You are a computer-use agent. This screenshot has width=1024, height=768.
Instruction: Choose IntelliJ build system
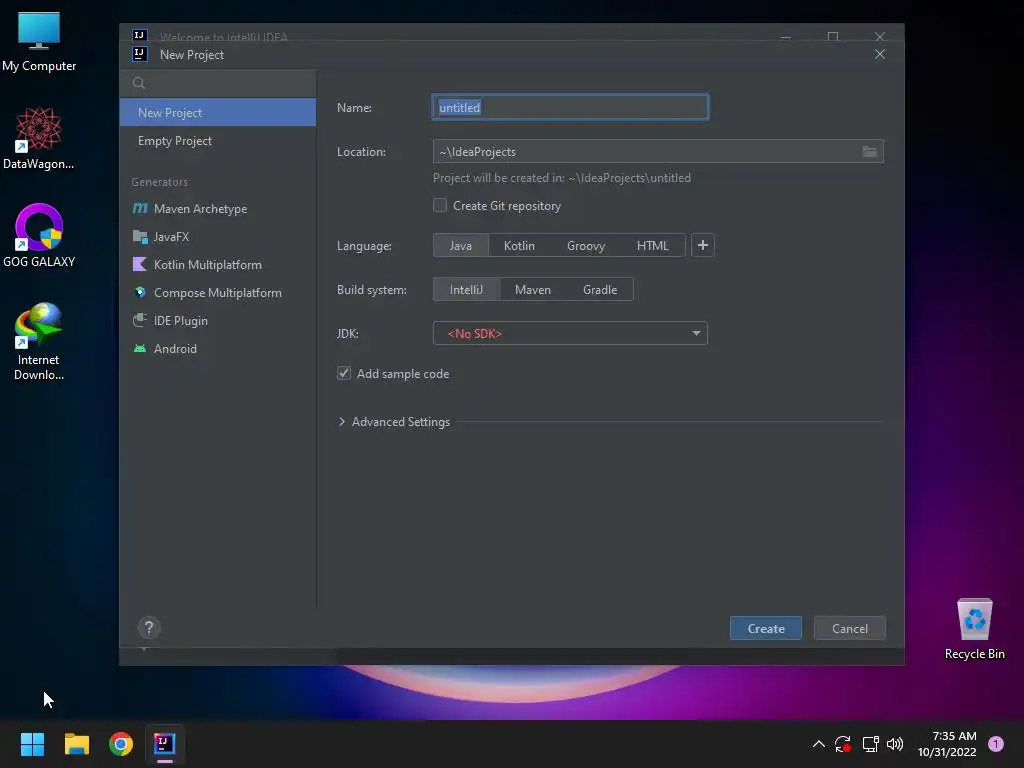[x=466, y=289]
